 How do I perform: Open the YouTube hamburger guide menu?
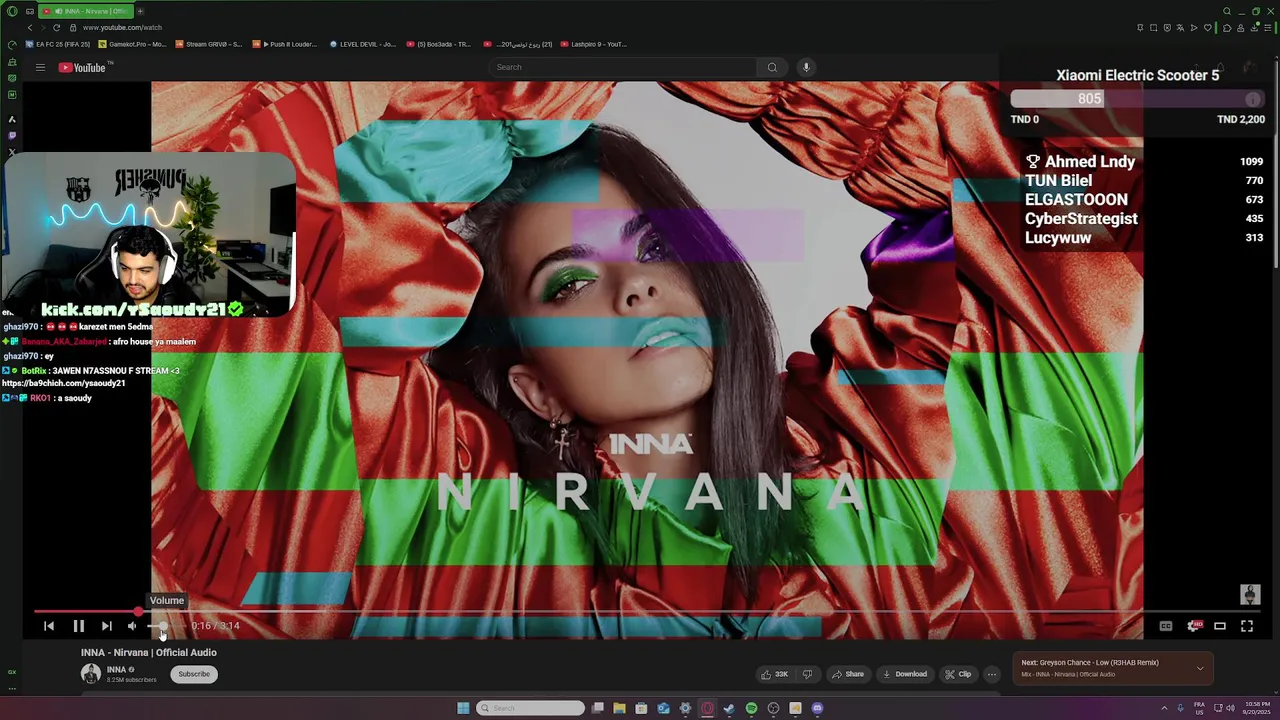[40, 67]
